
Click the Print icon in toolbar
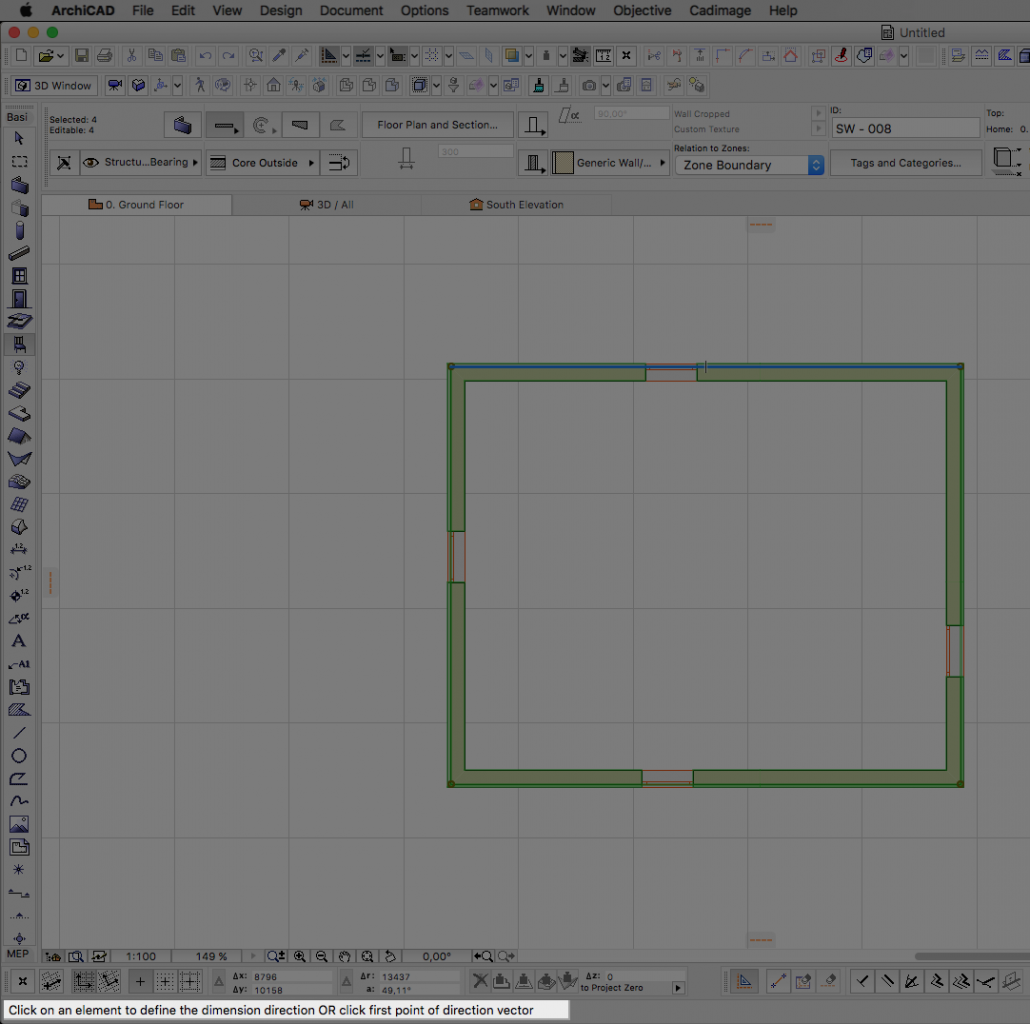103,56
